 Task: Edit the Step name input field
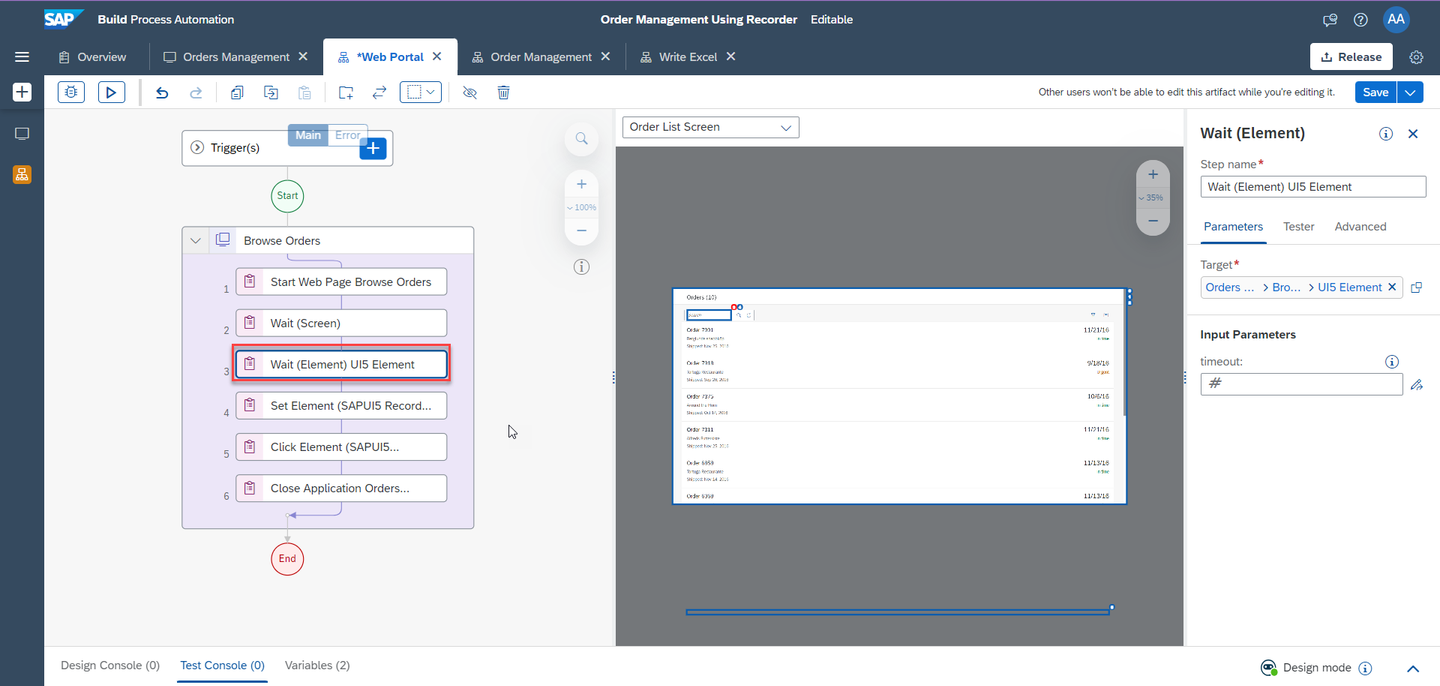click(x=1313, y=187)
